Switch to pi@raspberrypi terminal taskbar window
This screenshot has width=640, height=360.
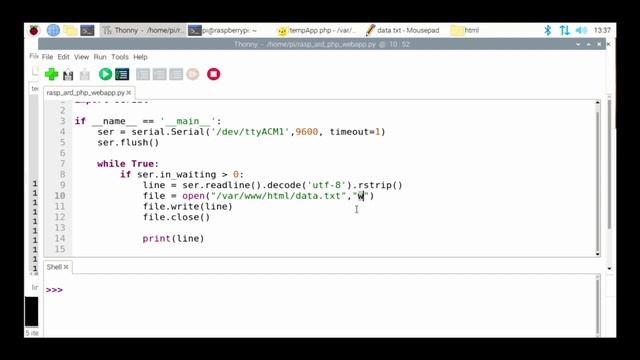coord(223,30)
